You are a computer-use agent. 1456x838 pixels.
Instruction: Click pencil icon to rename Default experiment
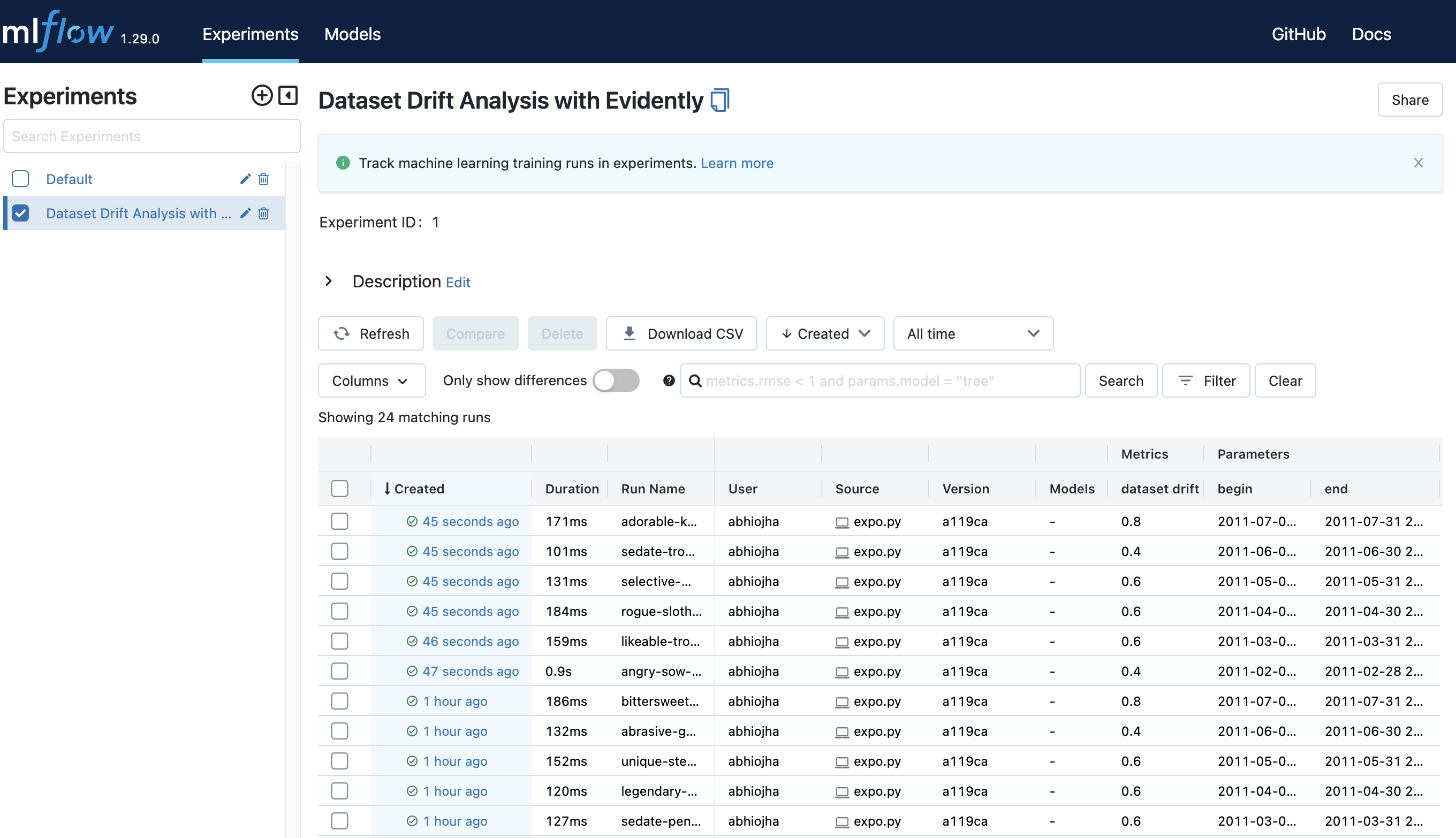[245, 179]
